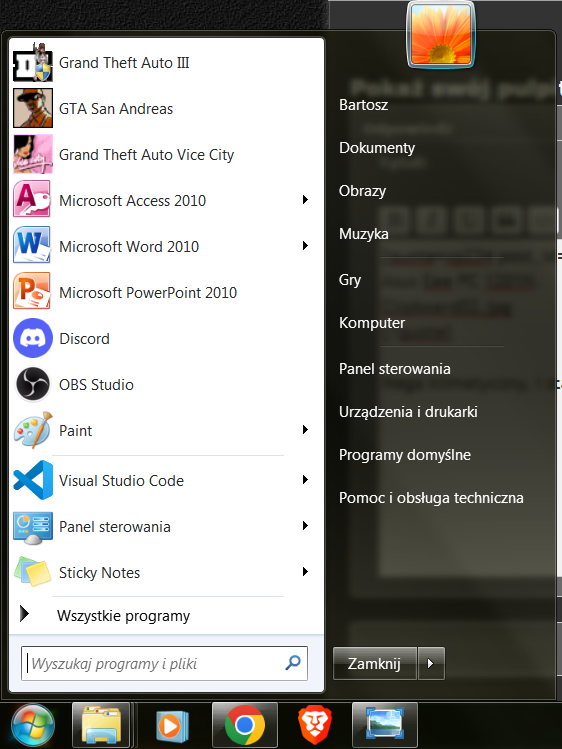
Task: Open Komputer
Action: [372, 322]
